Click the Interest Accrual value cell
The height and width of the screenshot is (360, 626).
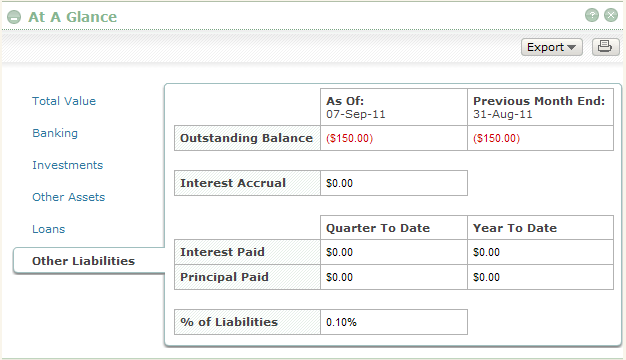(x=394, y=183)
